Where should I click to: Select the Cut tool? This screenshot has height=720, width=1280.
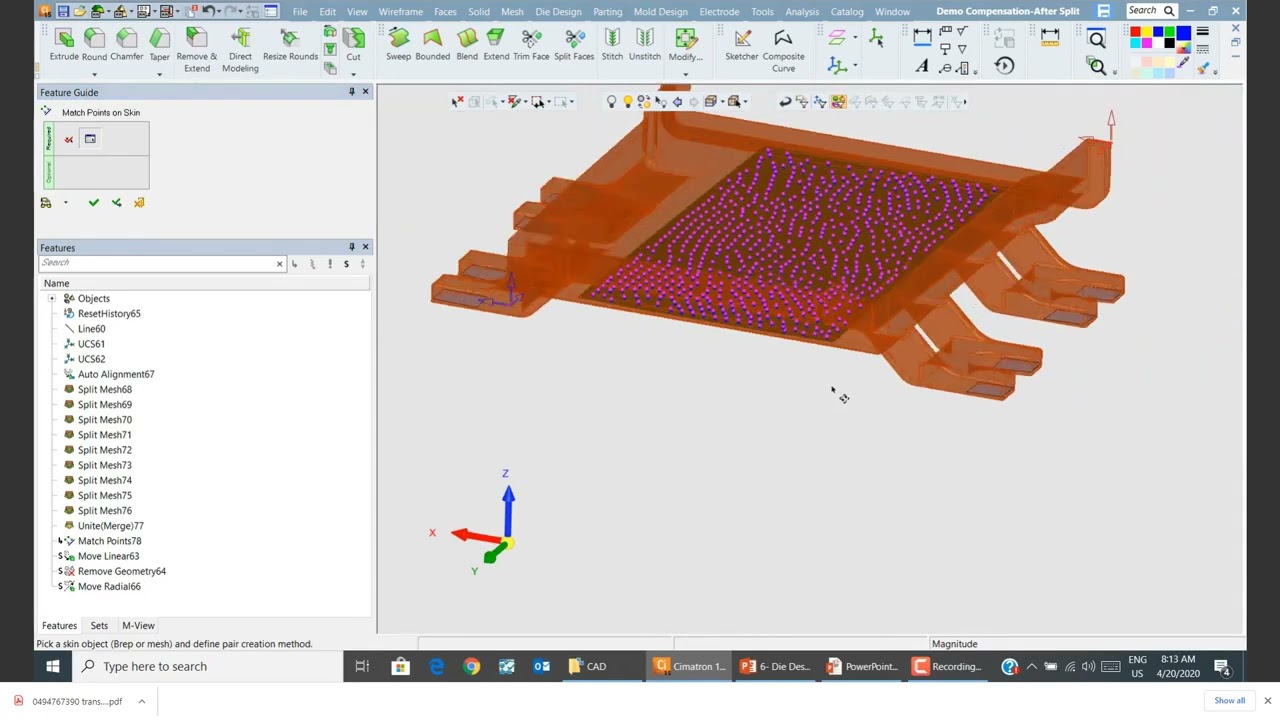click(353, 46)
